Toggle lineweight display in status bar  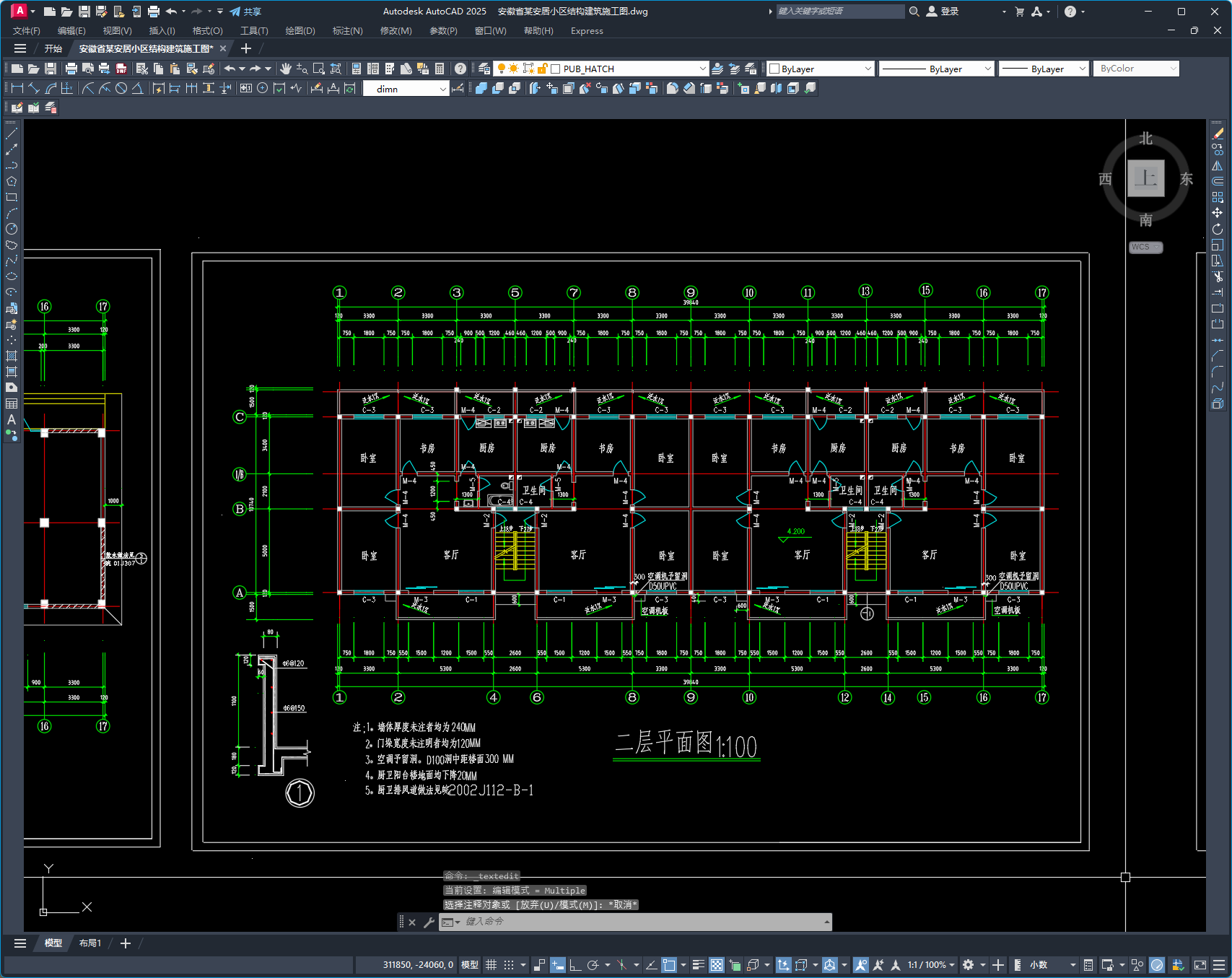[698, 965]
